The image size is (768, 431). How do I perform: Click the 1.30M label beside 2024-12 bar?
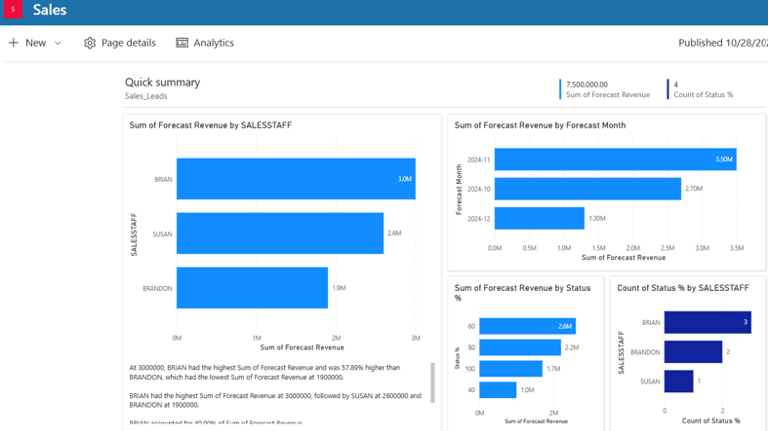[597, 218]
